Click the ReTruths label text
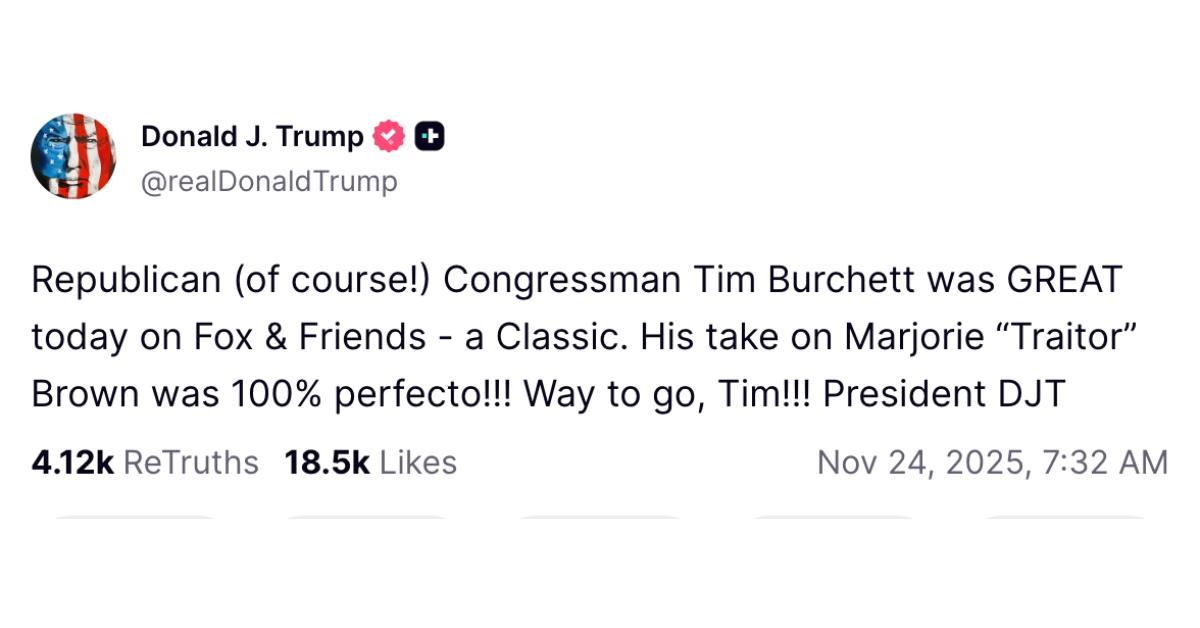This screenshot has width=1200, height=628. point(189,462)
